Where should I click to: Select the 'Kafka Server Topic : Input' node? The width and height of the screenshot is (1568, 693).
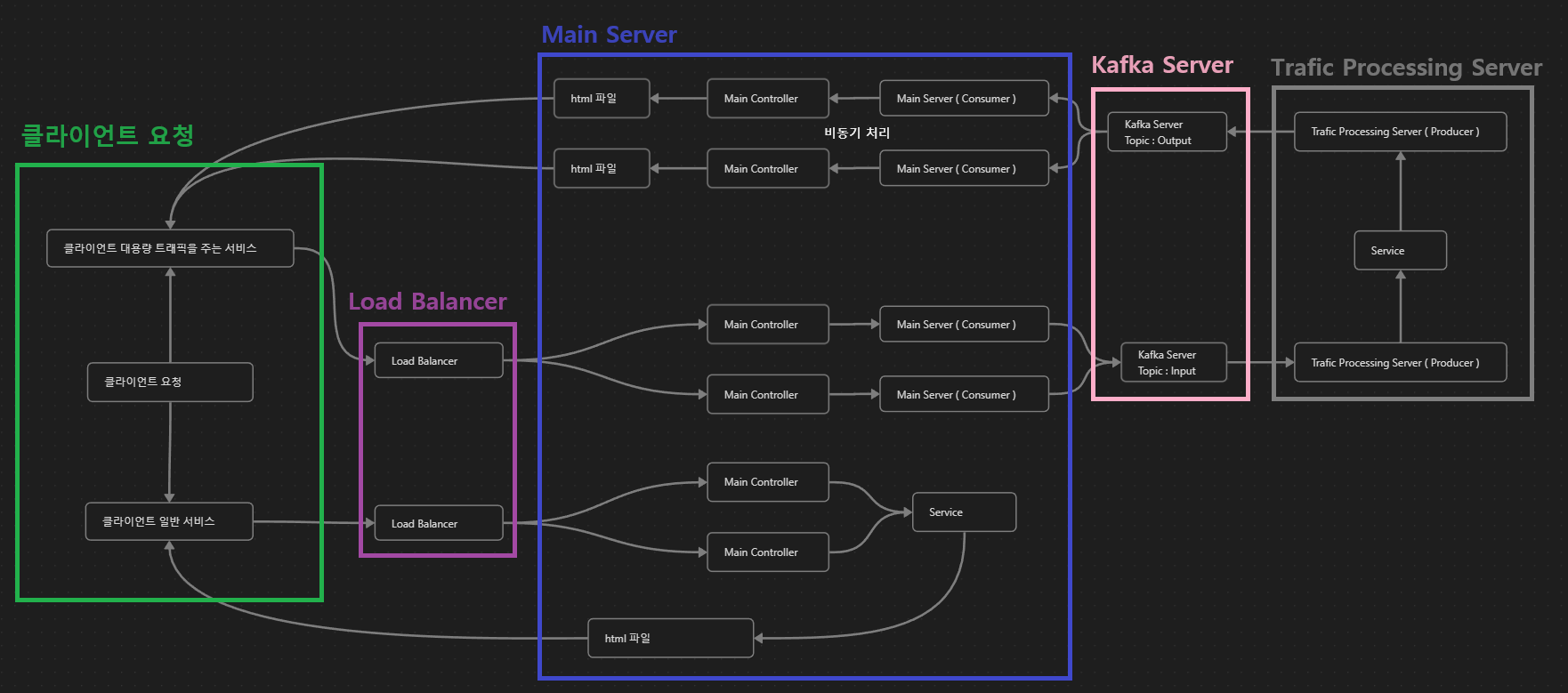[x=1174, y=362]
